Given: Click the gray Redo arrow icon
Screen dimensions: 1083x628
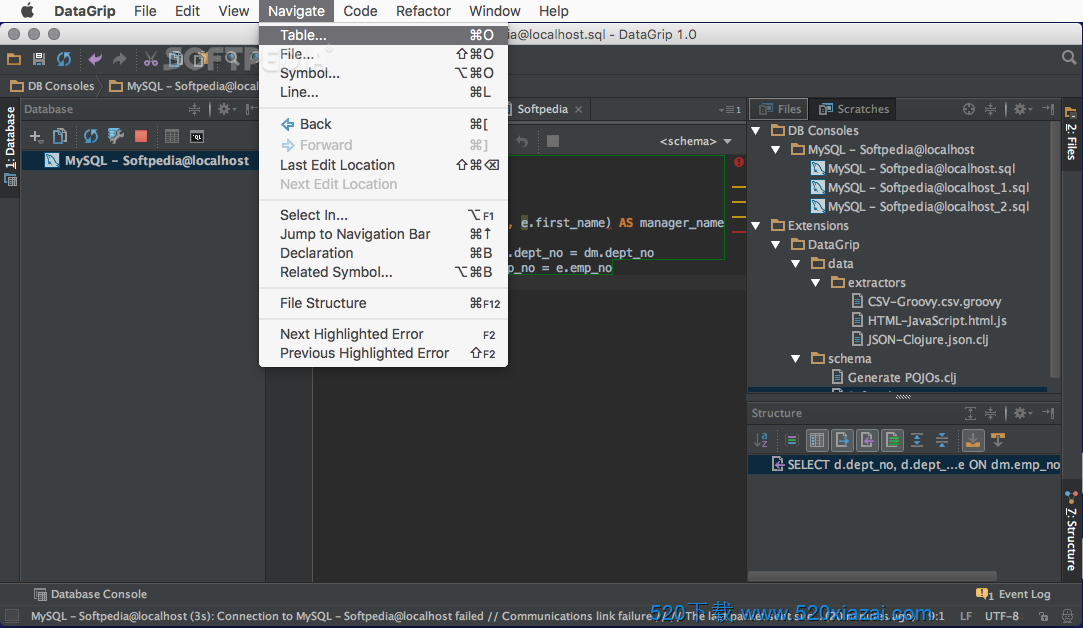Looking at the screenshot, I should 119,59.
